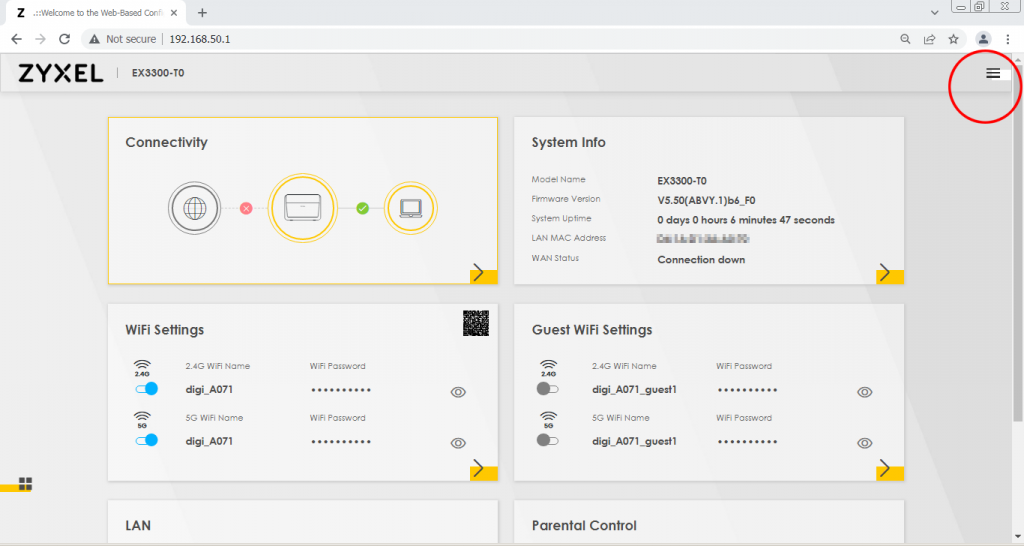Image resolution: width=1024 pixels, height=546 pixels.
Task: Click the WiFi Settings QR code
Action: pos(475,323)
